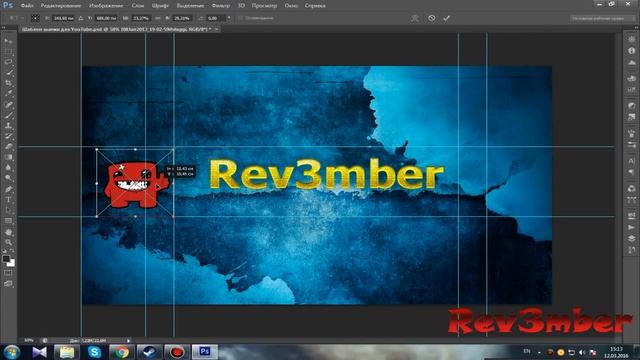Open the 3D menu
640x360 pixels.
241,6
